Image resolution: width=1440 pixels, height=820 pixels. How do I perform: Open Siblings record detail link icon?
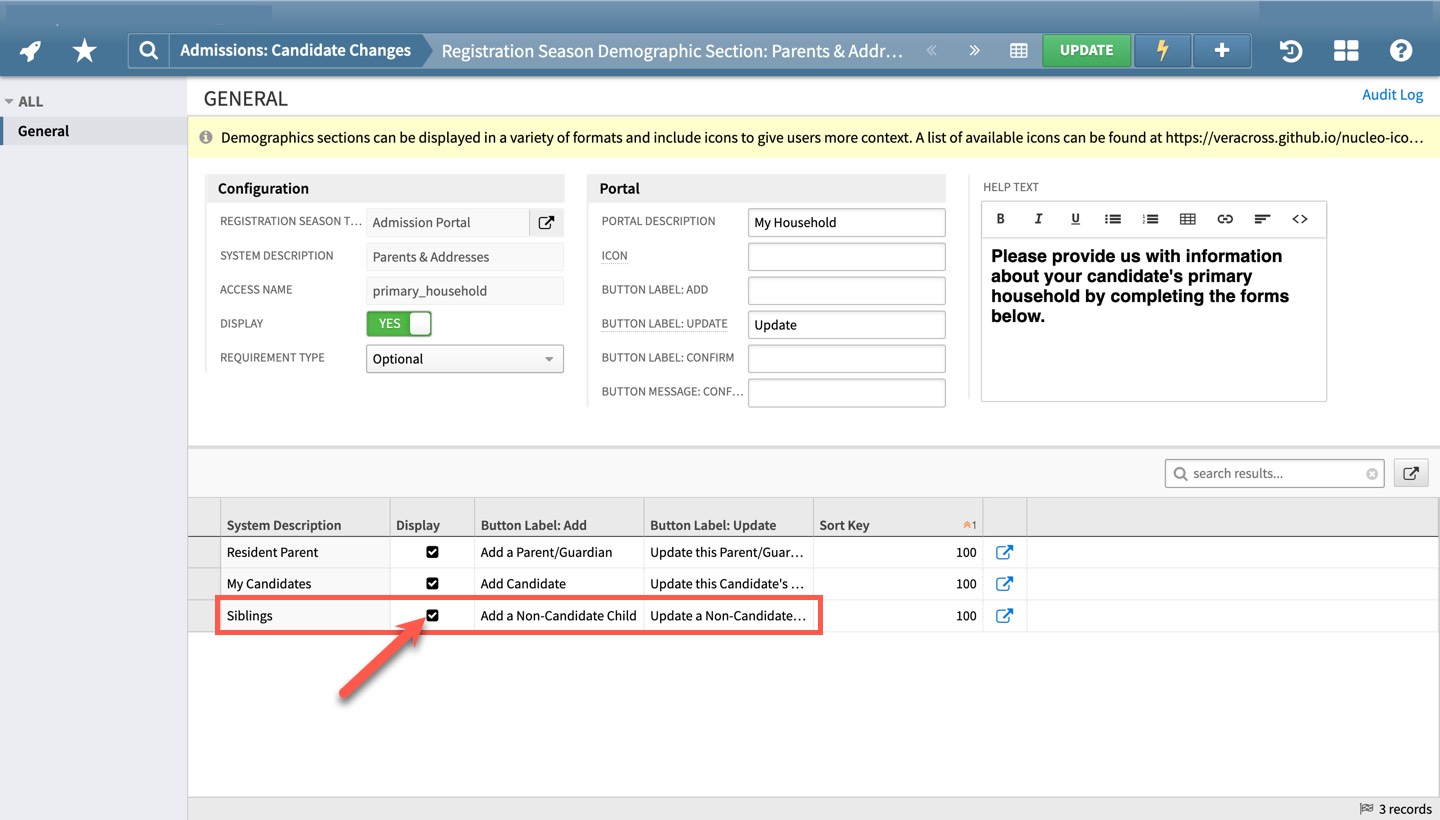point(1004,616)
